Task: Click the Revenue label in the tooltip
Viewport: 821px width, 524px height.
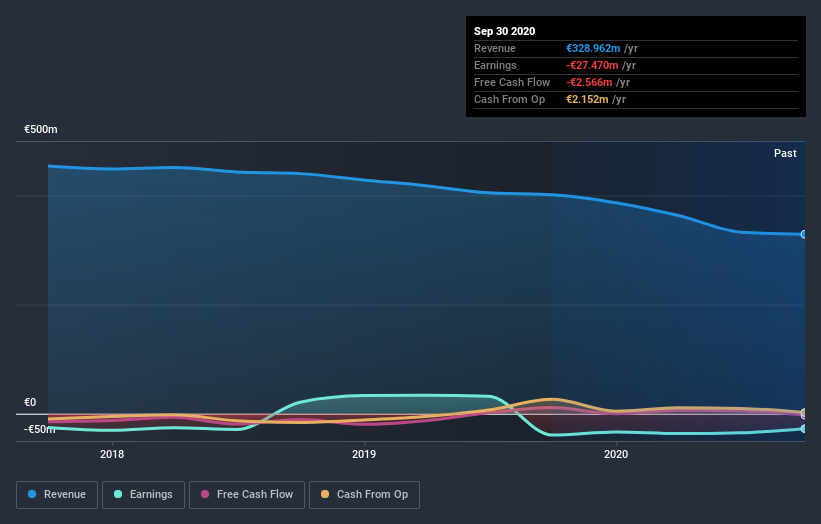Action: pyautogui.click(x=495, y=48)
